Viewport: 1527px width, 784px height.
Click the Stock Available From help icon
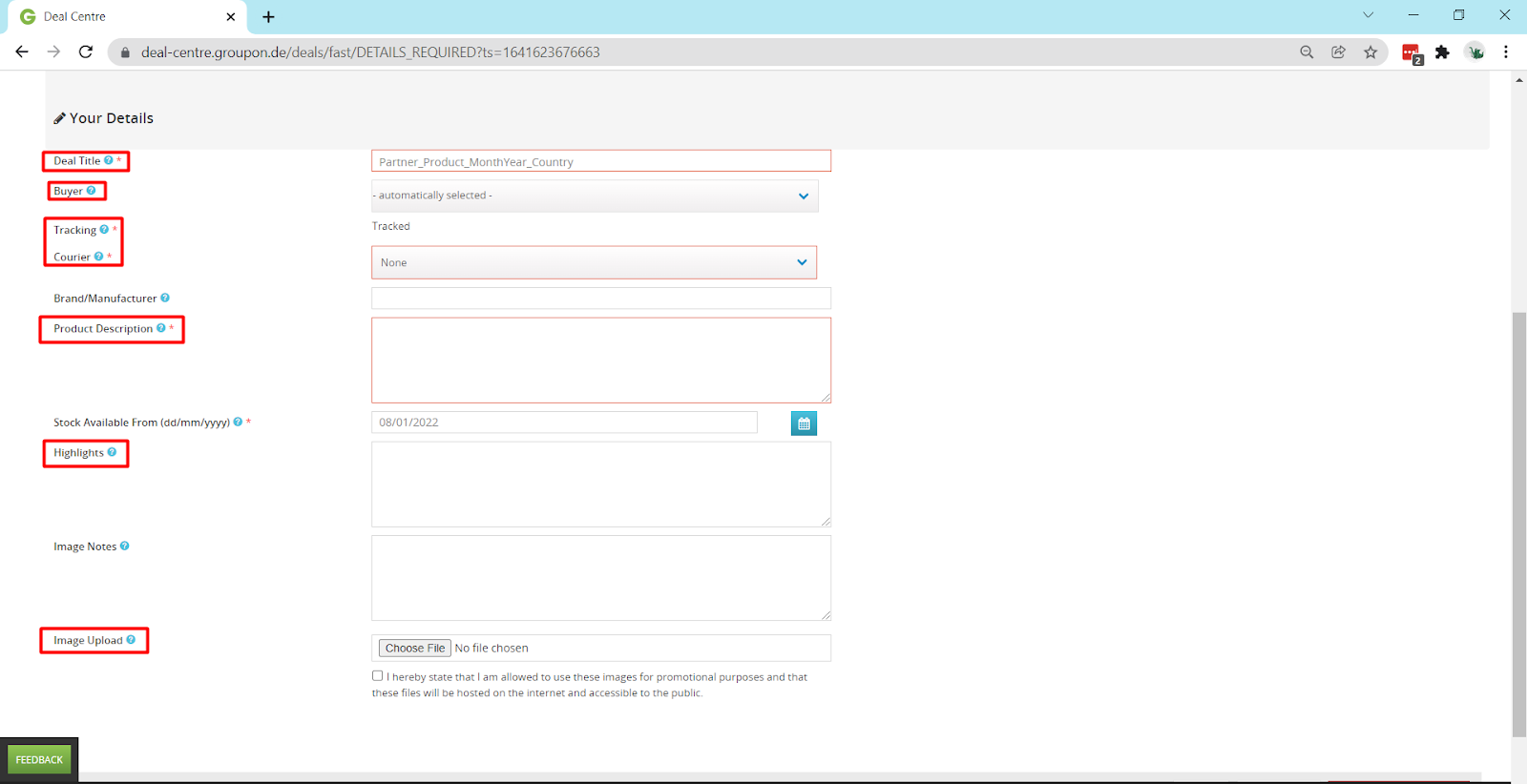[x=238, y=422]
